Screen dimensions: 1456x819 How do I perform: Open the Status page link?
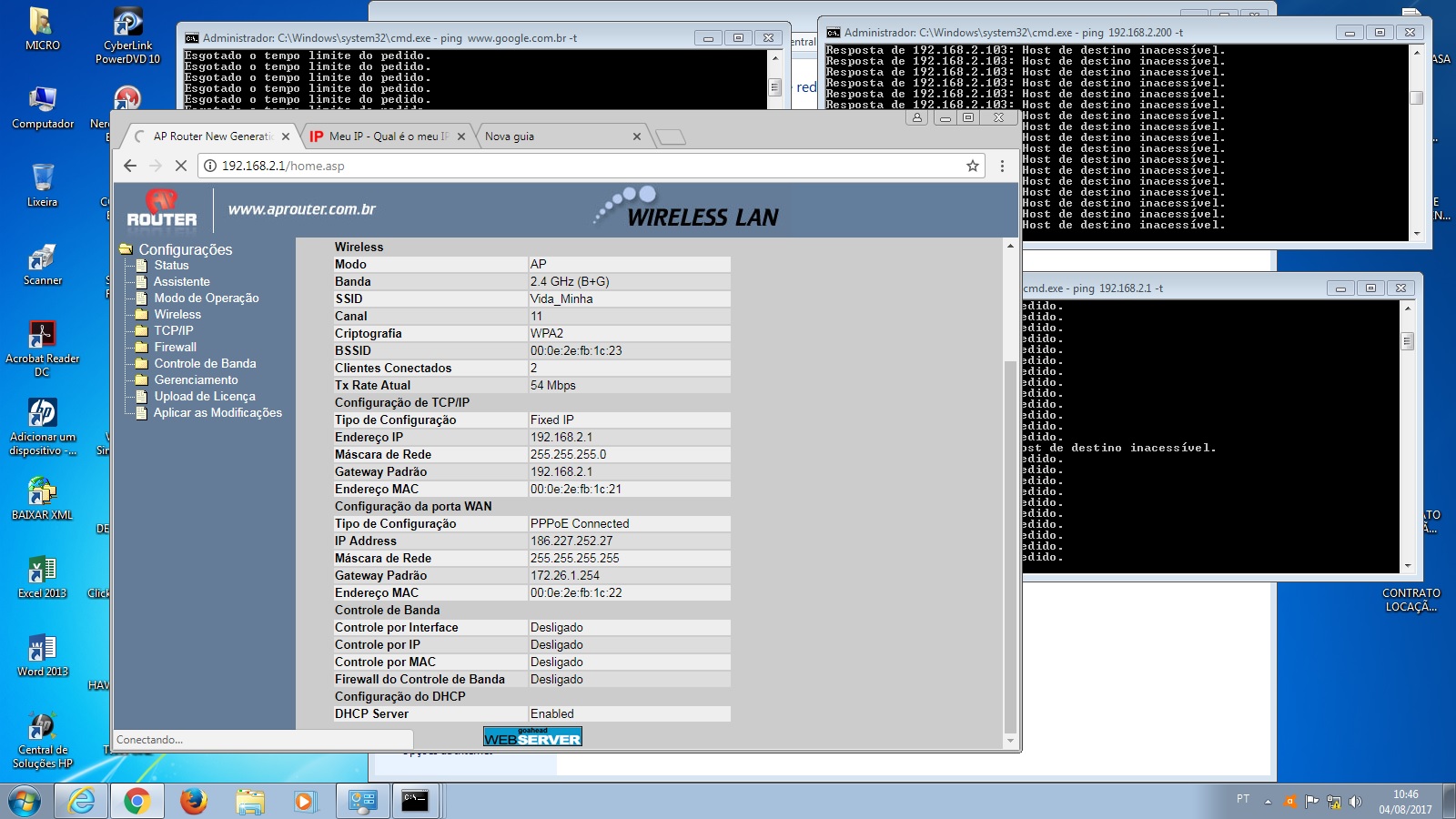[171, 266]
